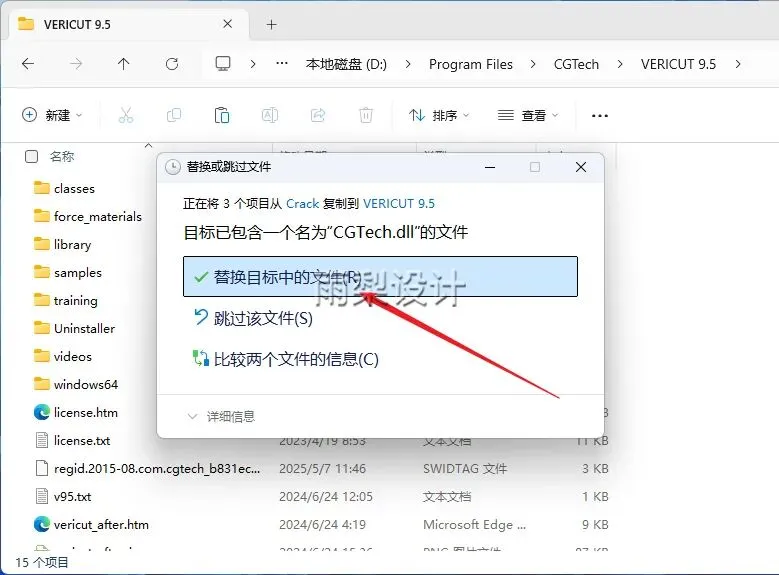Click the Copy icon in toolbar
The image size is (779, 575).
pyautogui.click(x=174, y=115)
